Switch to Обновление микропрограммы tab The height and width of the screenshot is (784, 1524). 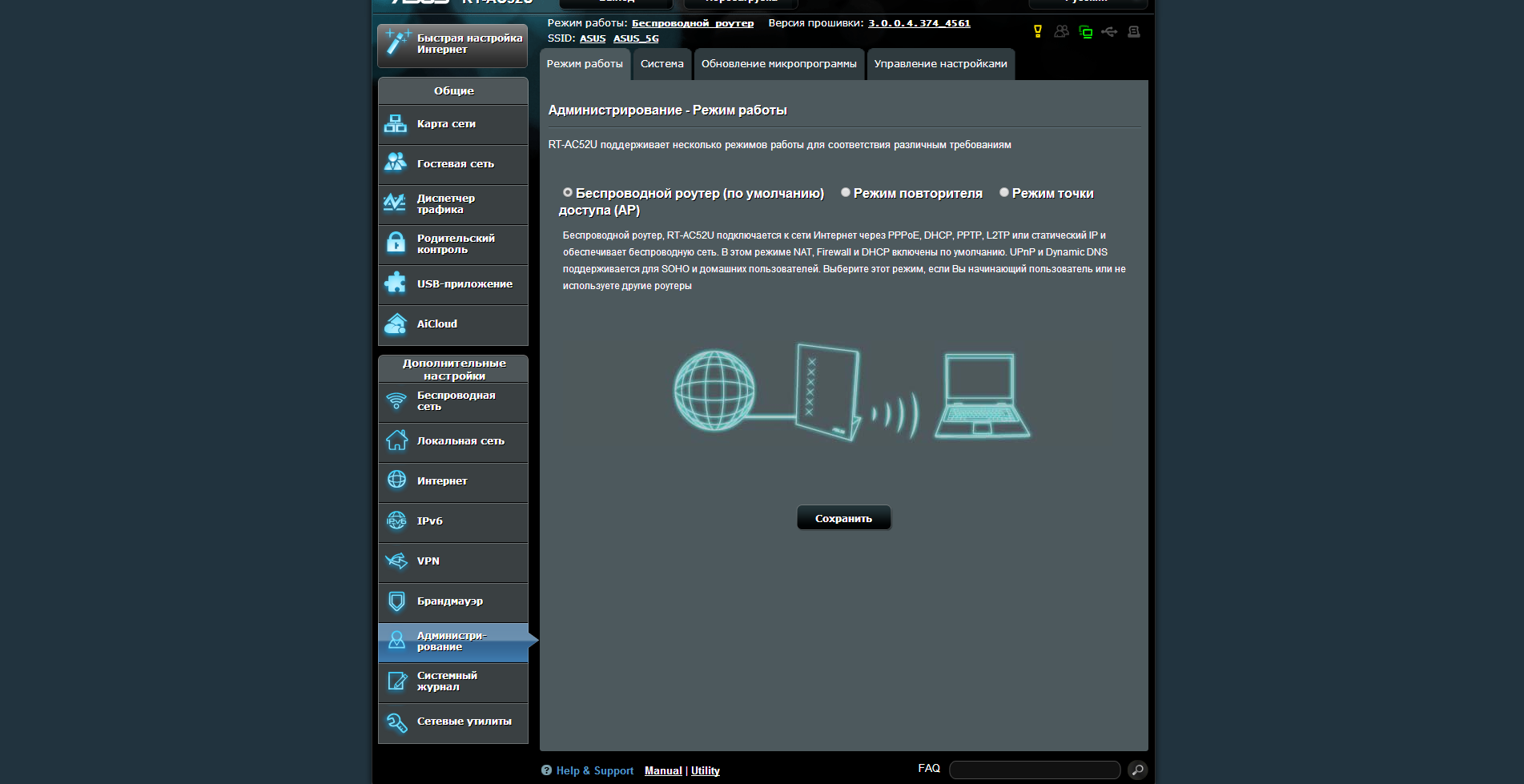778,64
